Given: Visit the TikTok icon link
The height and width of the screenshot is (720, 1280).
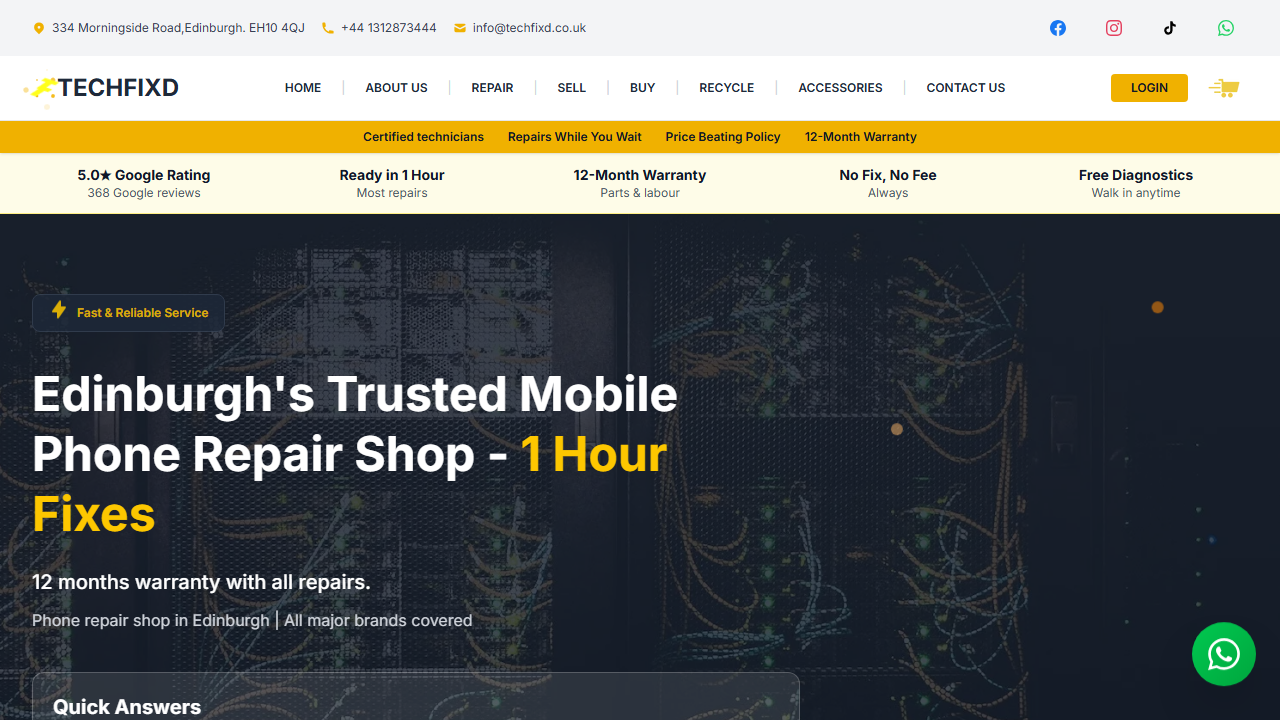Looking at the screenshot, I should pos(1170,28).
